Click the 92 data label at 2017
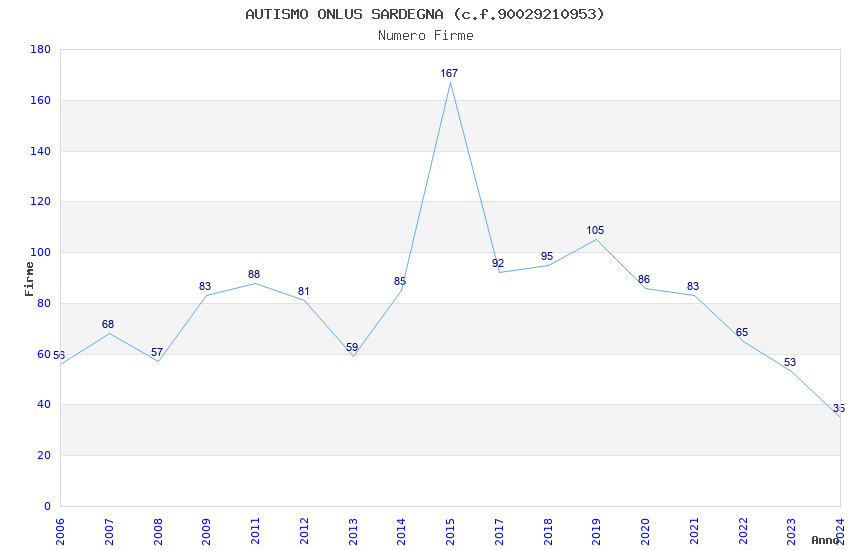This screenshot has width=850, height=550. point(498,263)
